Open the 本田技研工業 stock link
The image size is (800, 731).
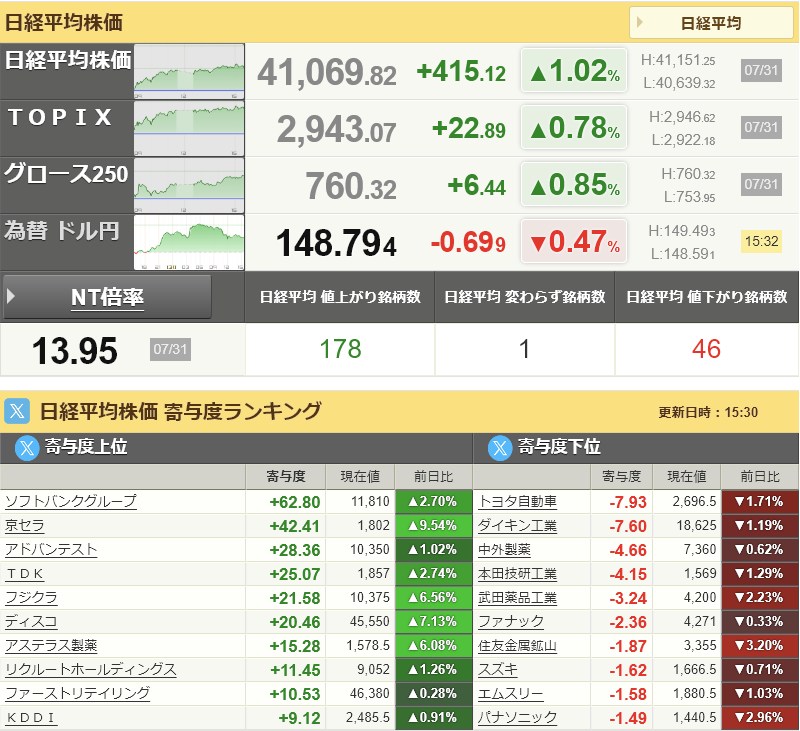[517, 573]
